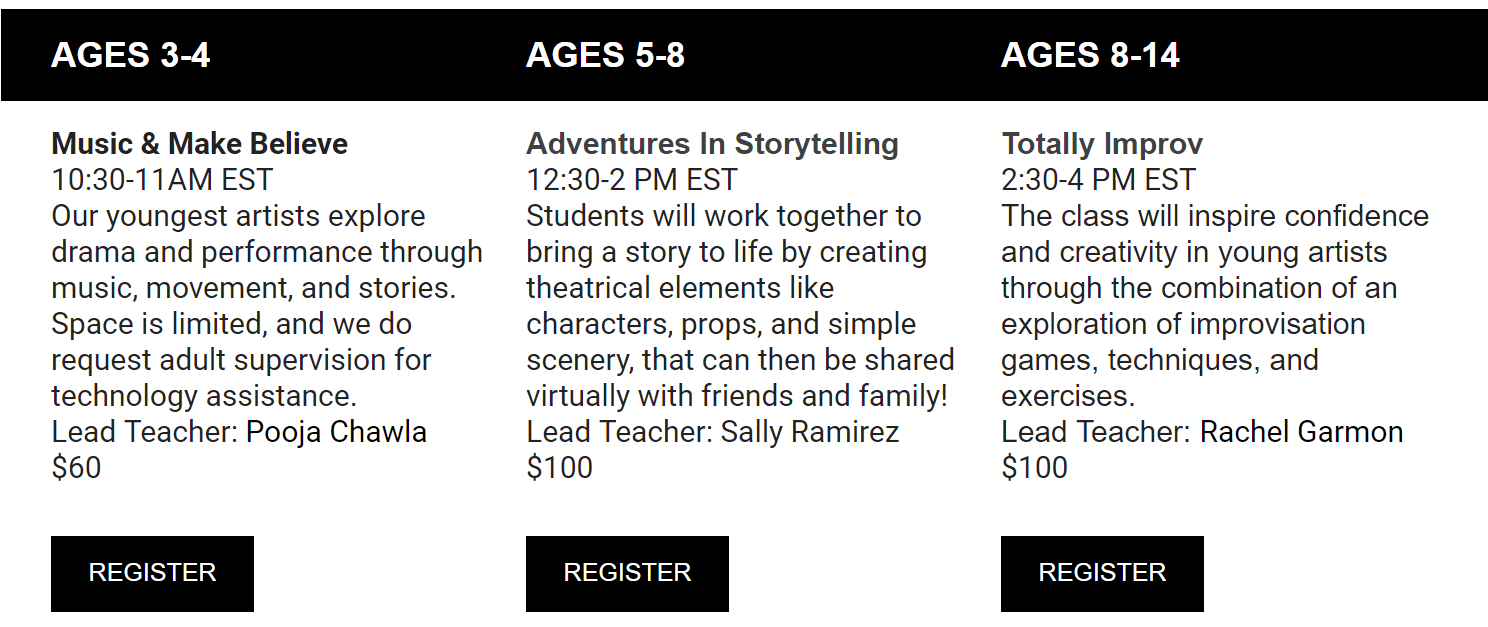Open lead teacher Pooja Chawla's link
This screenshot has height=627, width=1488.
(336, 432)
